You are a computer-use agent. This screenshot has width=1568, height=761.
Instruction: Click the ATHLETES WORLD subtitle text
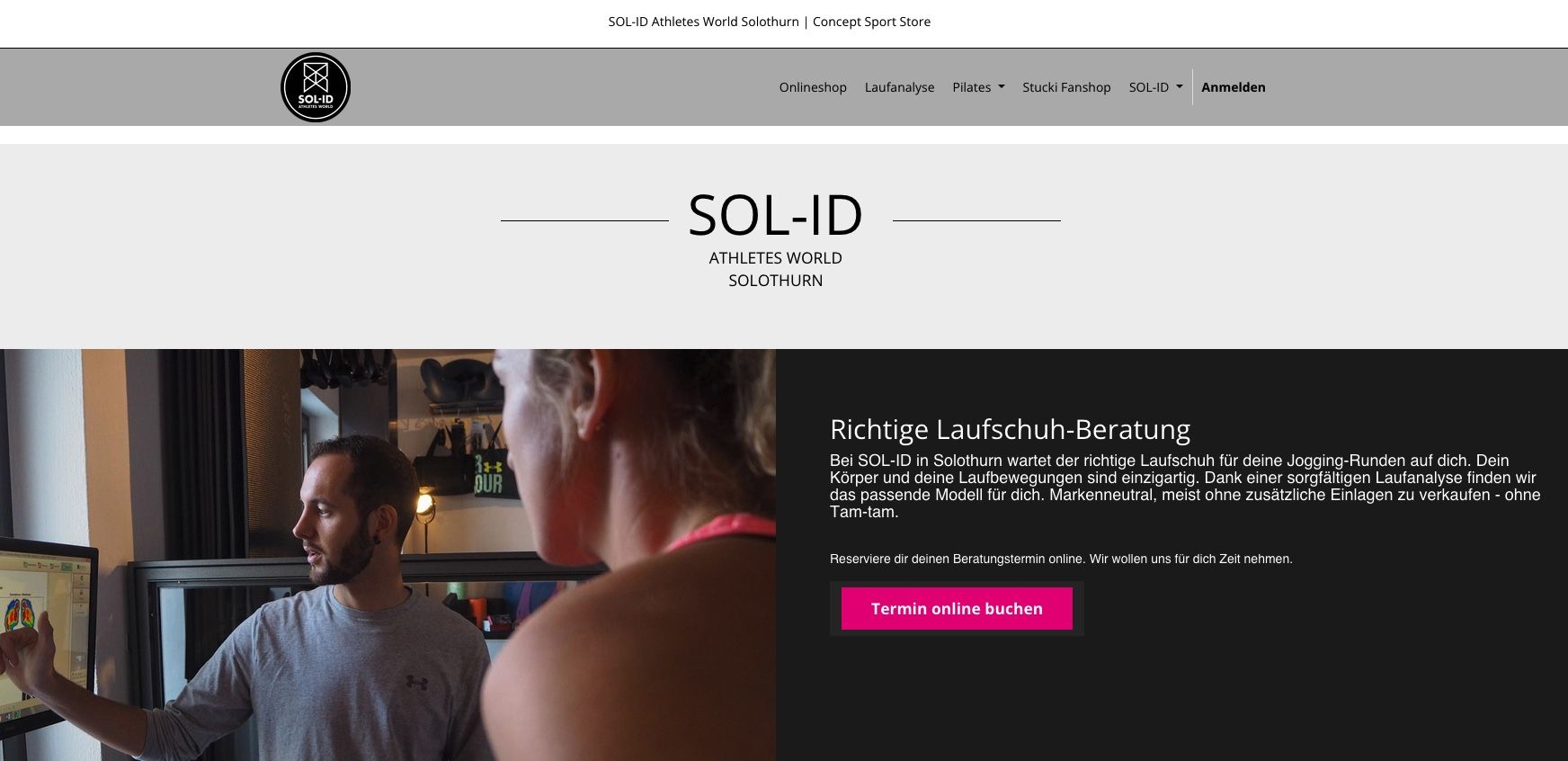(x=776, y=258)
